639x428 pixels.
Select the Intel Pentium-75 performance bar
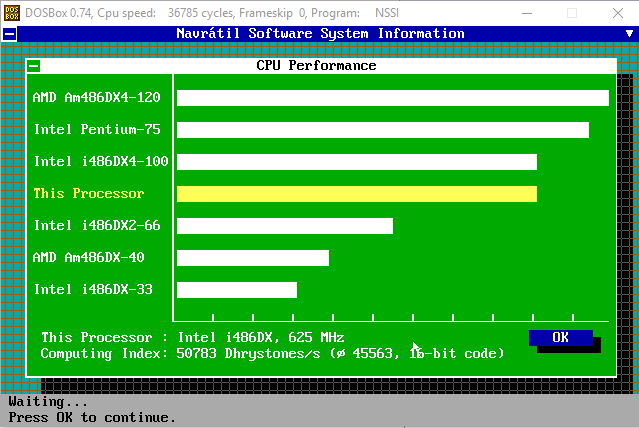coord(382,130)
